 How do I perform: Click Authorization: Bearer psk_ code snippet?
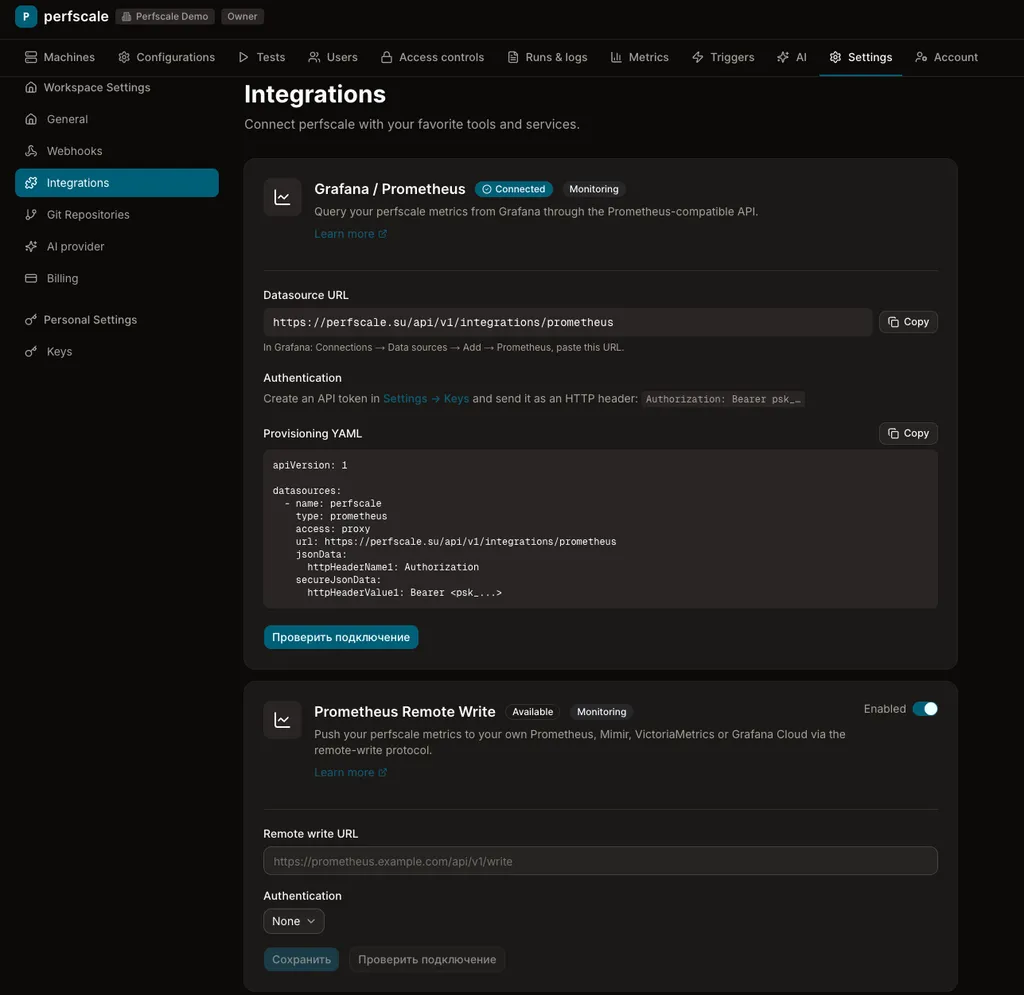pos(723,399)
